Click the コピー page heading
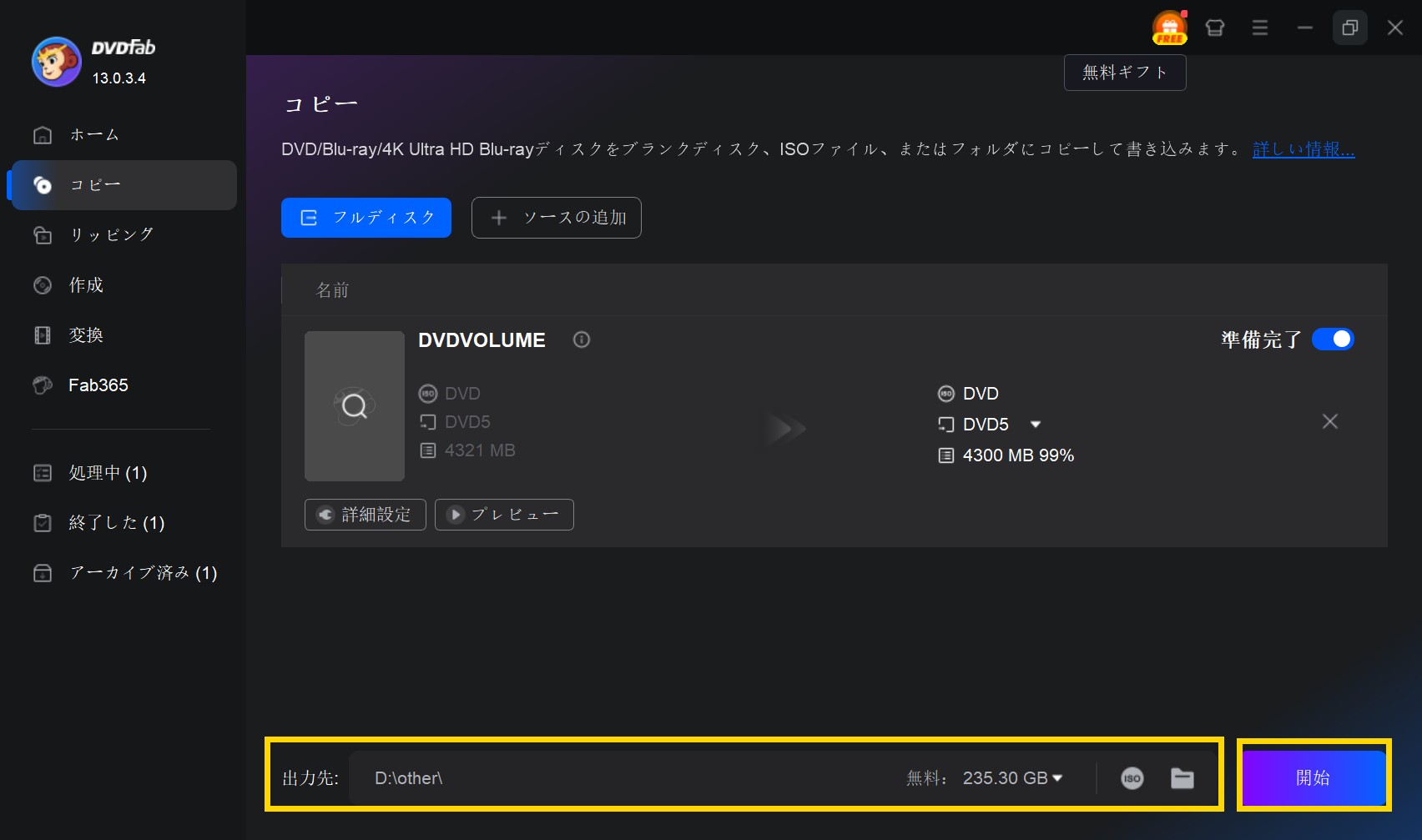Screen dimensions: 1422x840 point(321,104)
